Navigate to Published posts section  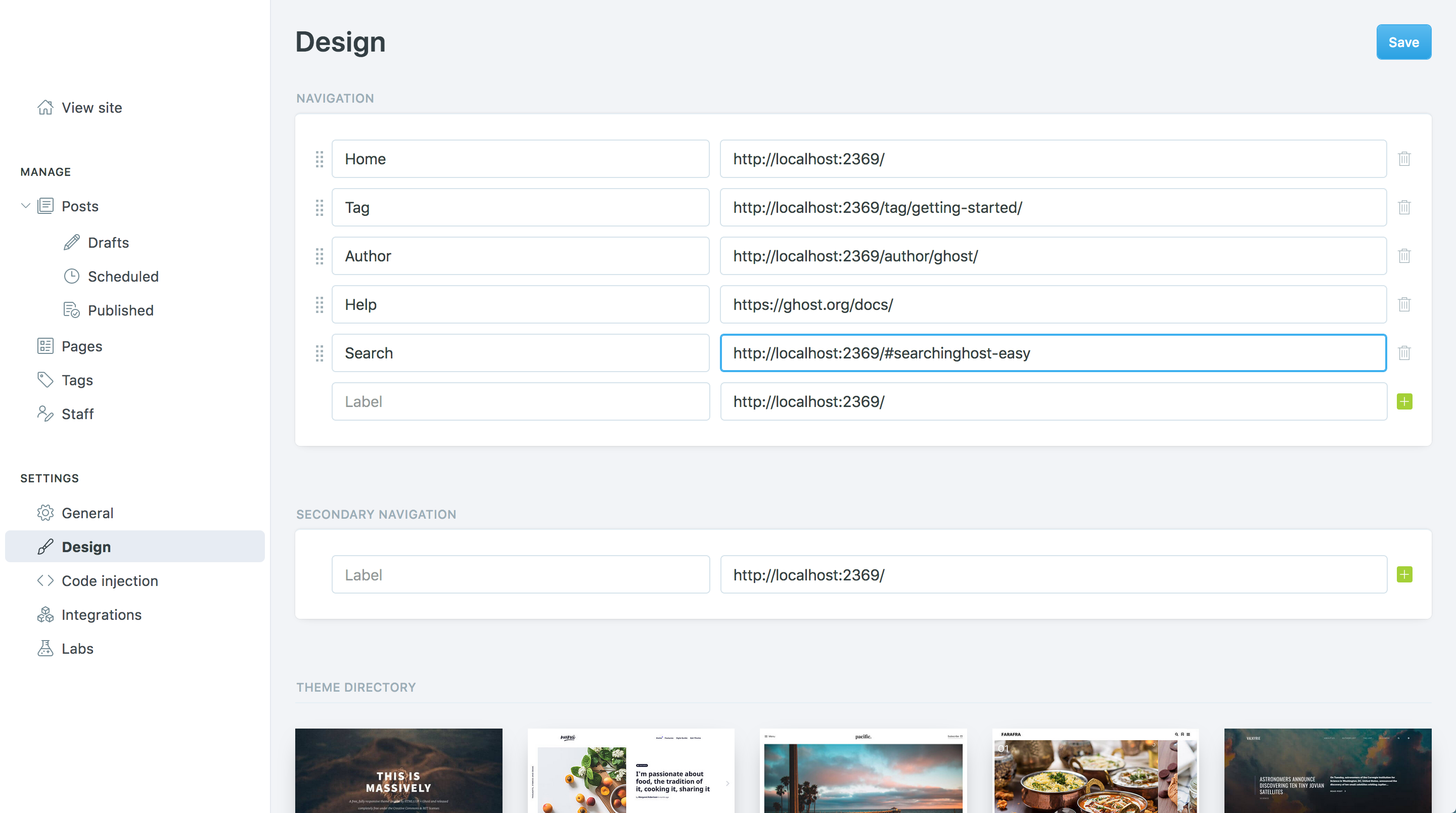121,310
